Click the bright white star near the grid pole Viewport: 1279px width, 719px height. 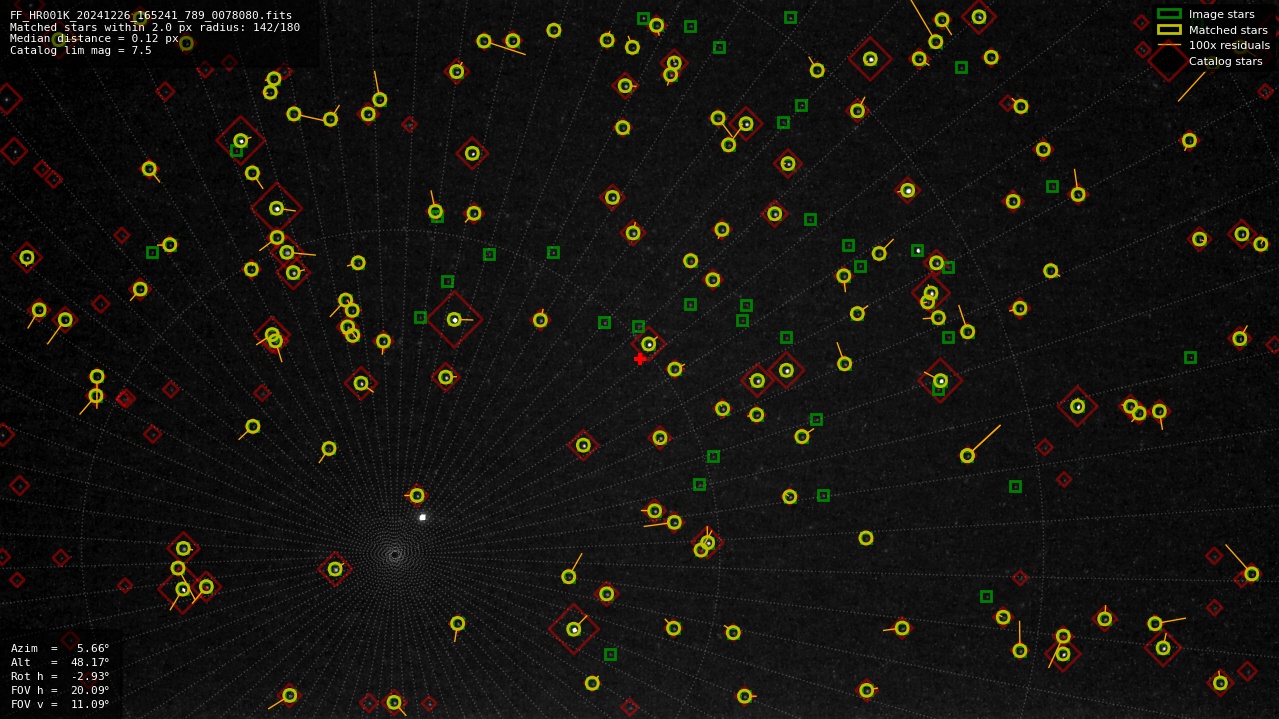point(422,517)
